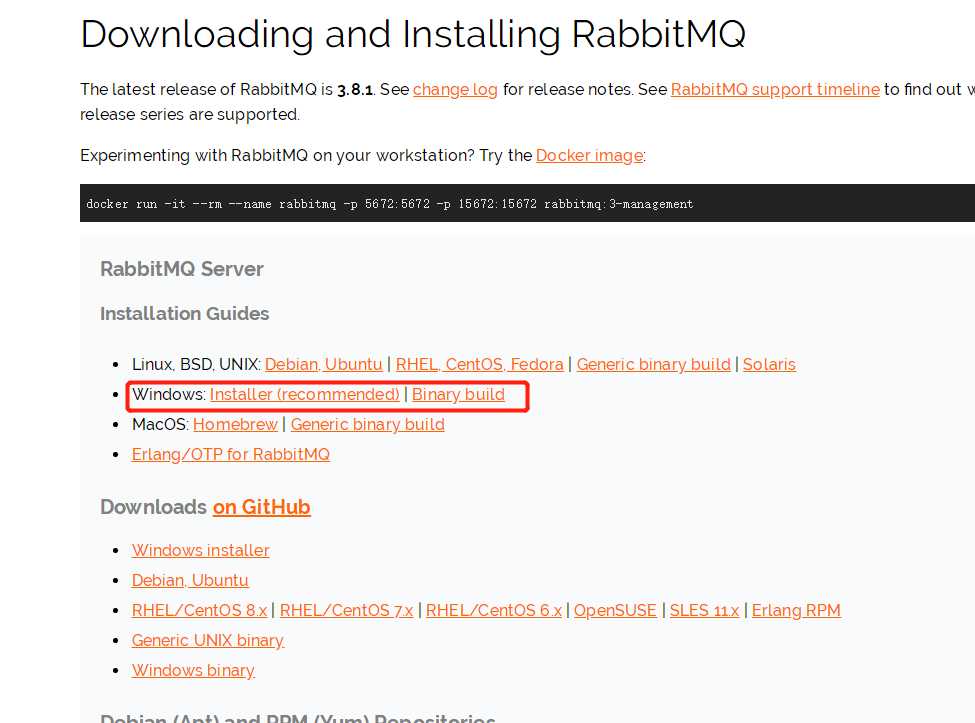Viewport: 975px width, 723px height.
Task: Open Windows Installer (recommended) link
Action: 305,395
